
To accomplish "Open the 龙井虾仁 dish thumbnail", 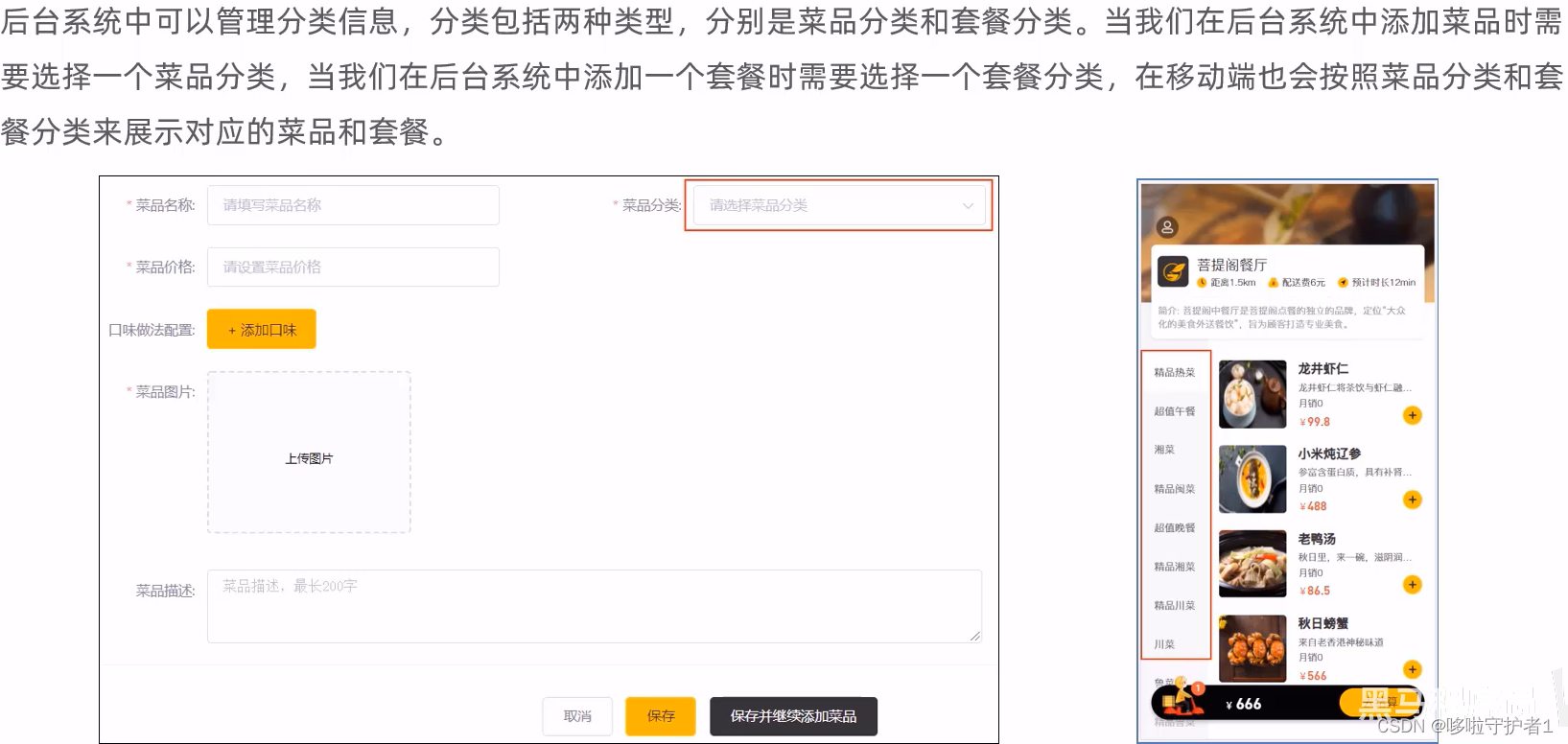I will click(1252, 394).
